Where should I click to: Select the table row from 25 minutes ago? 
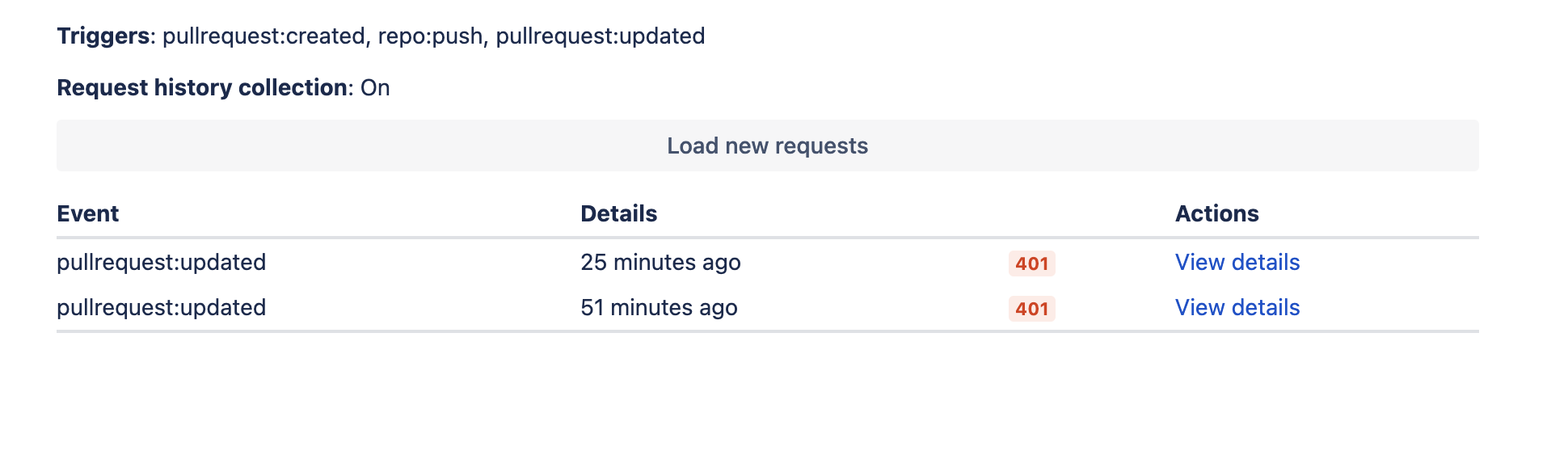point(849,263)
